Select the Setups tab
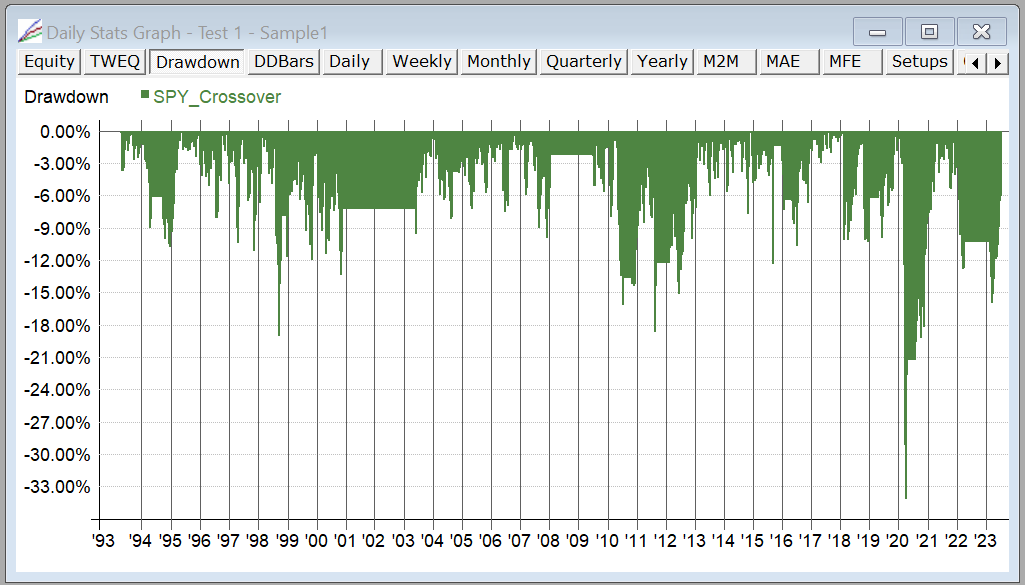This screenshot has height=585, width=1025. click(x=919, y=62)
